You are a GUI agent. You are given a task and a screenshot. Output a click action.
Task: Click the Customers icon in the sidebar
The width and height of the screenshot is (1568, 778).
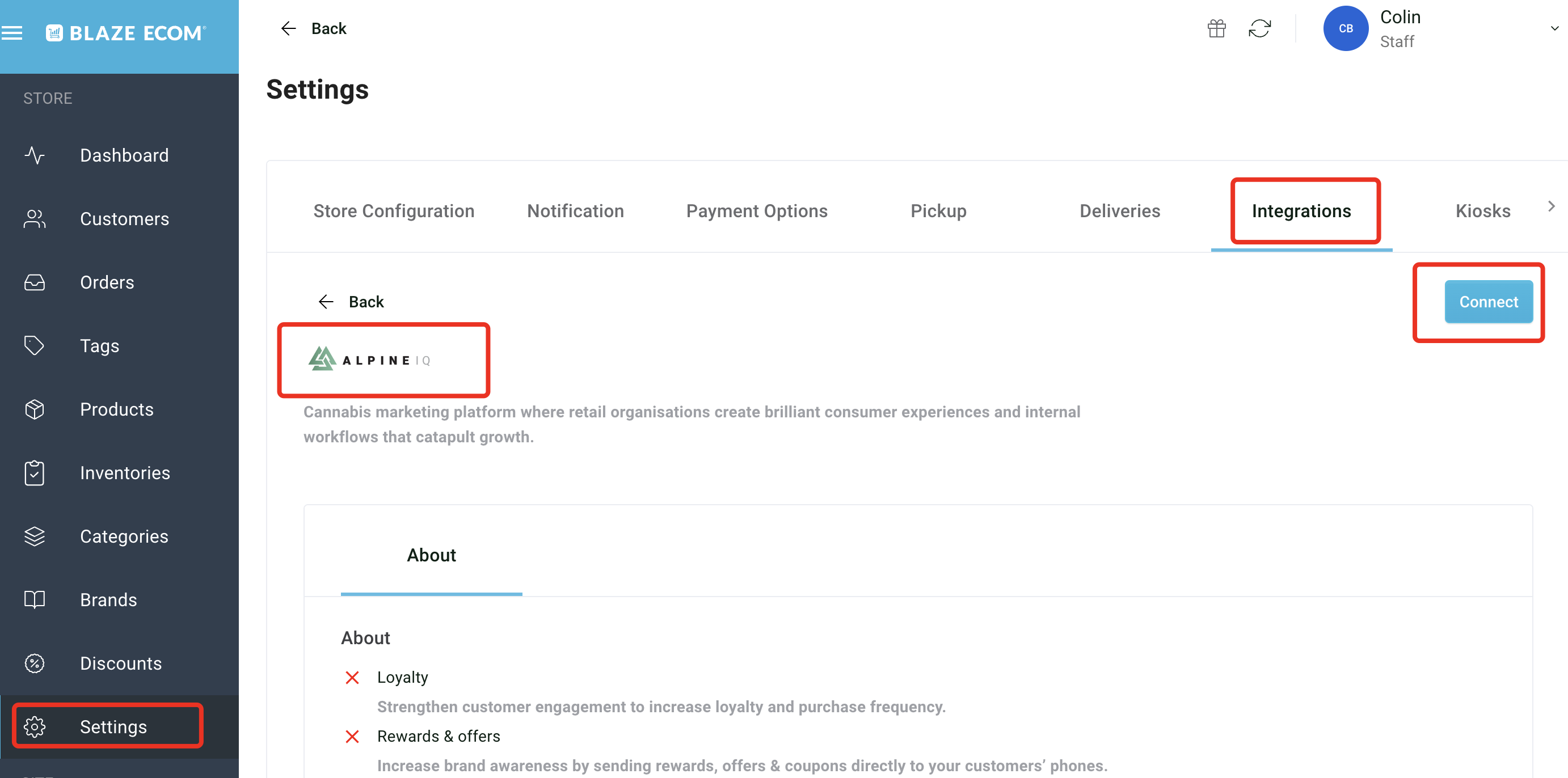34,219
